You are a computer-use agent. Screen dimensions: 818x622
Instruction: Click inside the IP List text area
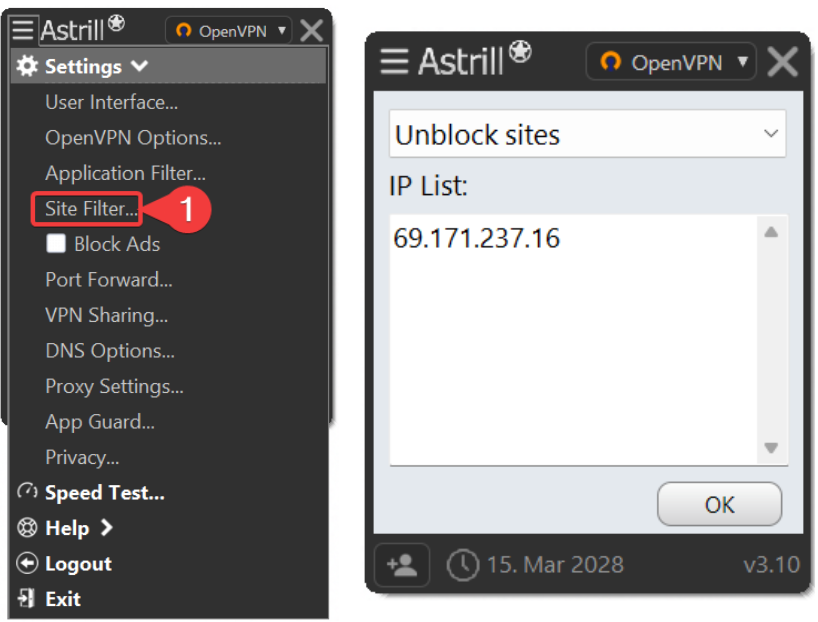[574, 340]
